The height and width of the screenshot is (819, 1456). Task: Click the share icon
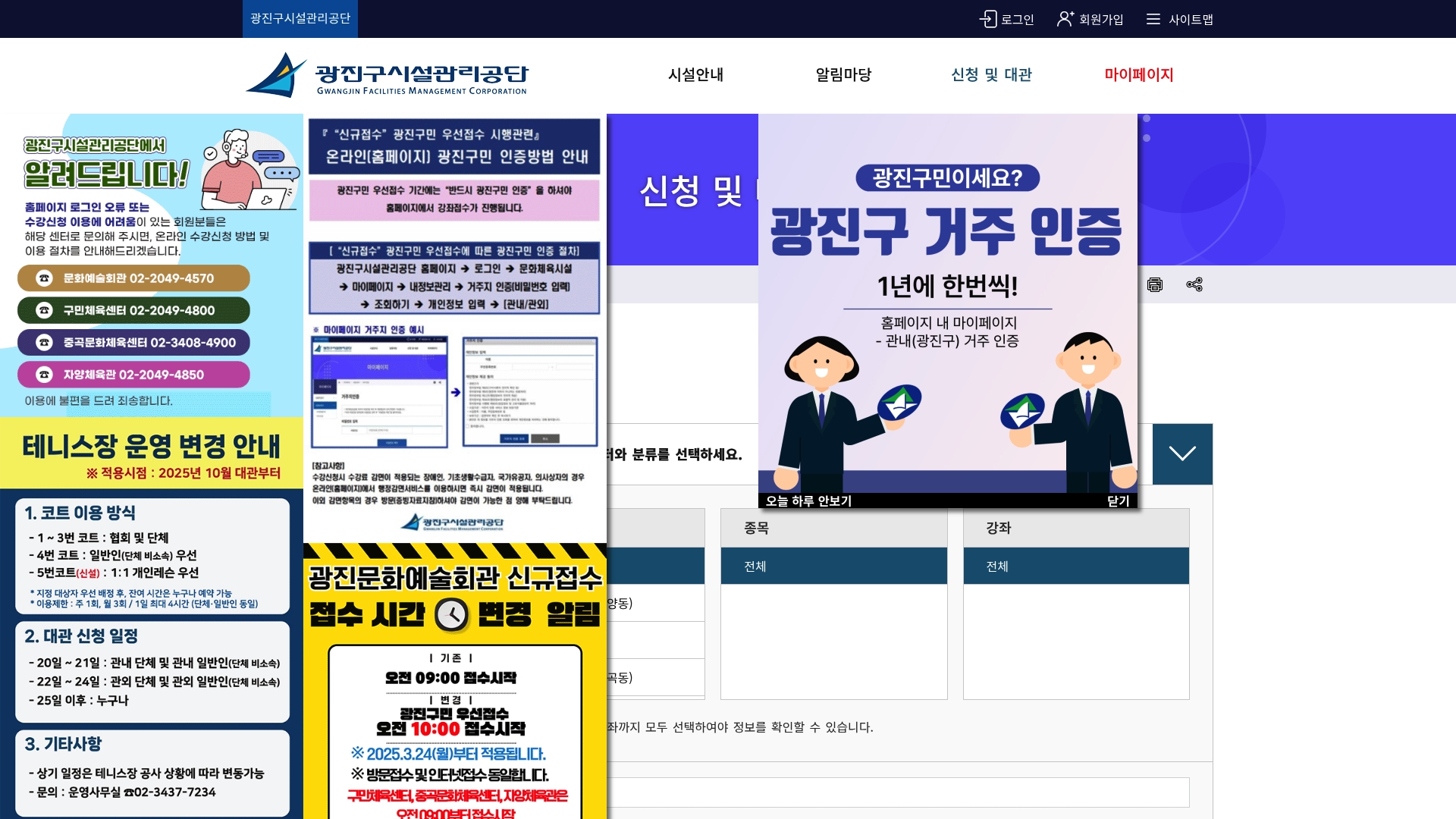click(x=1194, y=284)
